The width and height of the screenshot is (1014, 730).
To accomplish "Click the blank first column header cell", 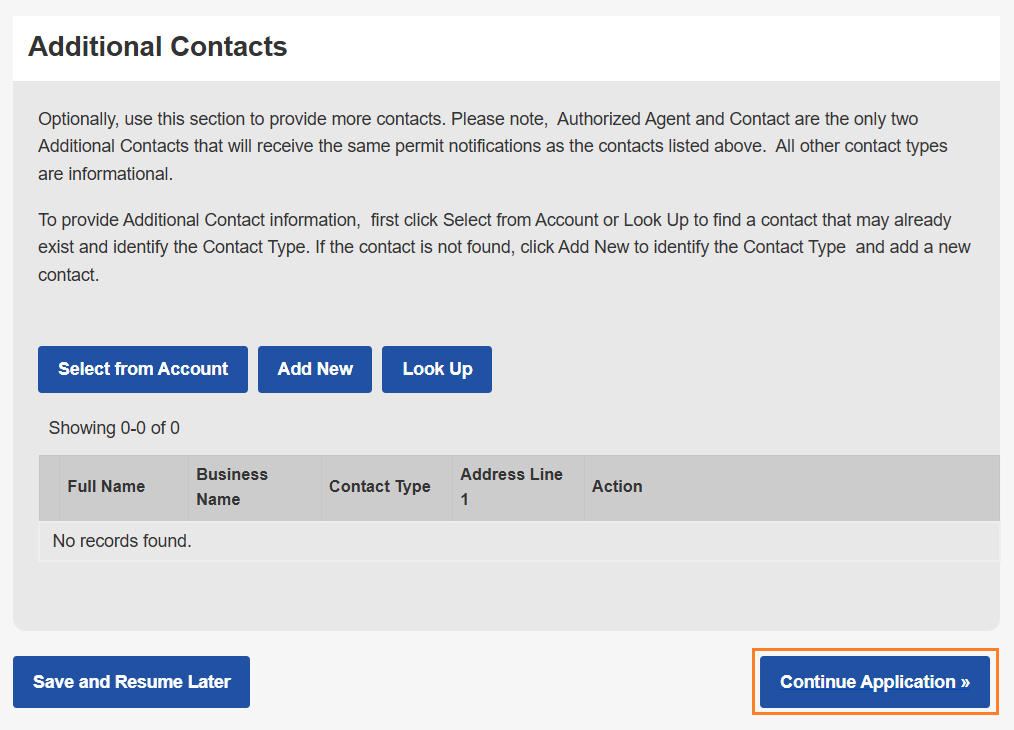I will [x=49, y=487].
